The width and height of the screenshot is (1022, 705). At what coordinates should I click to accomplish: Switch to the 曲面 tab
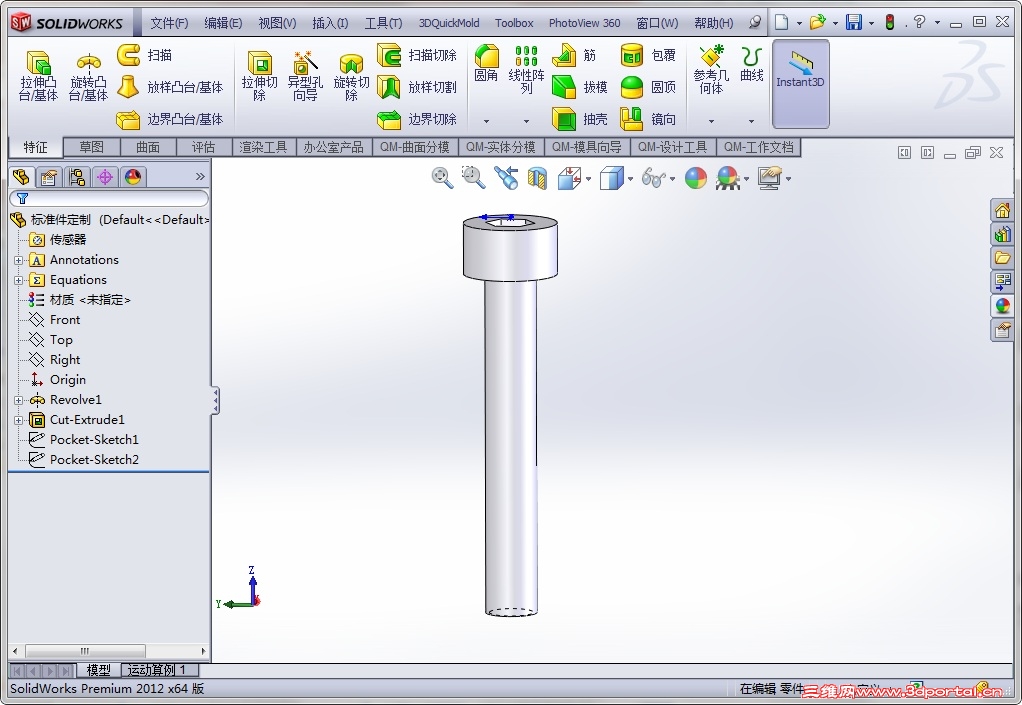(x=148, y=147)
